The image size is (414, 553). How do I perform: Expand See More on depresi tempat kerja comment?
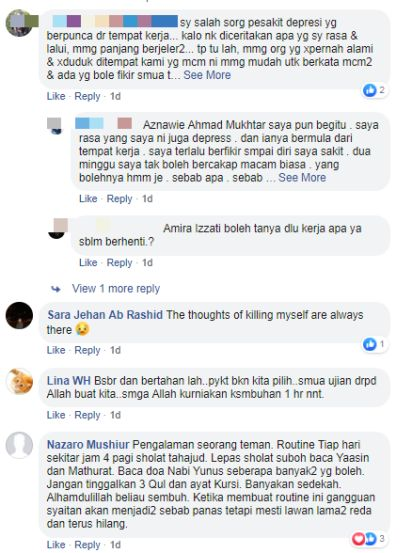[x=207, y=75]
